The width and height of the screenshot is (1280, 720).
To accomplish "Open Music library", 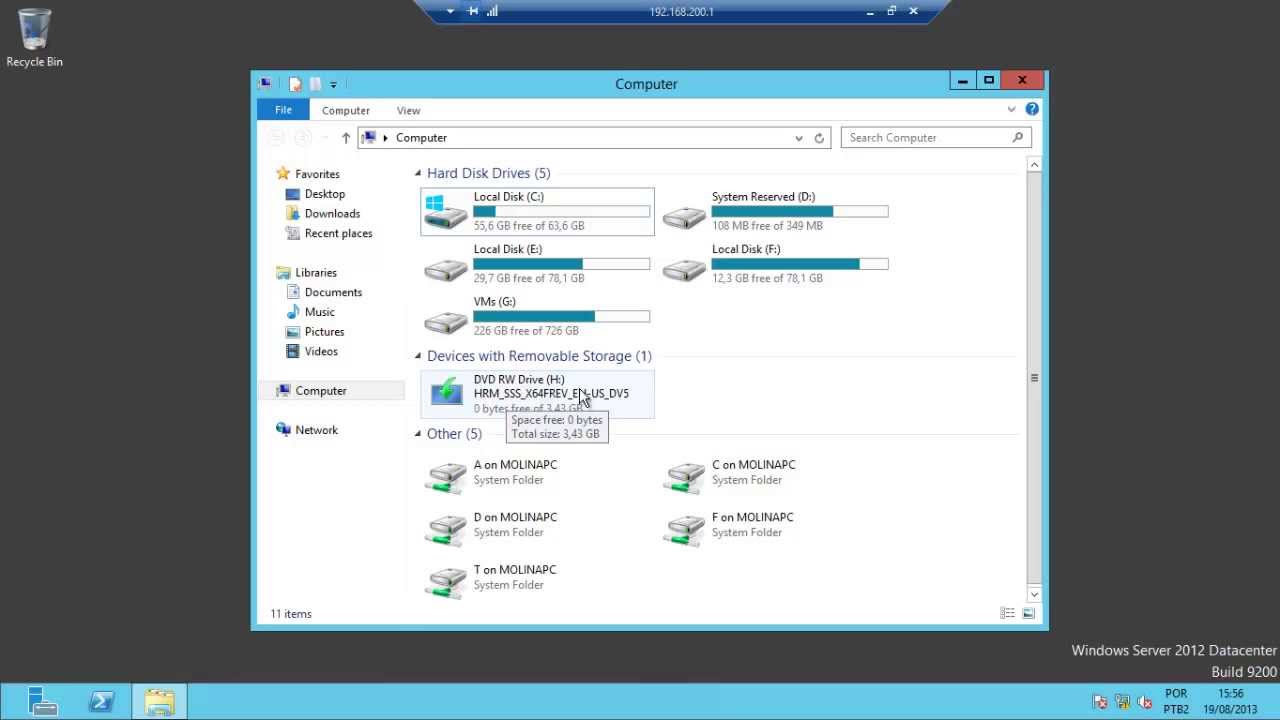I will click(x=320, y=312).
